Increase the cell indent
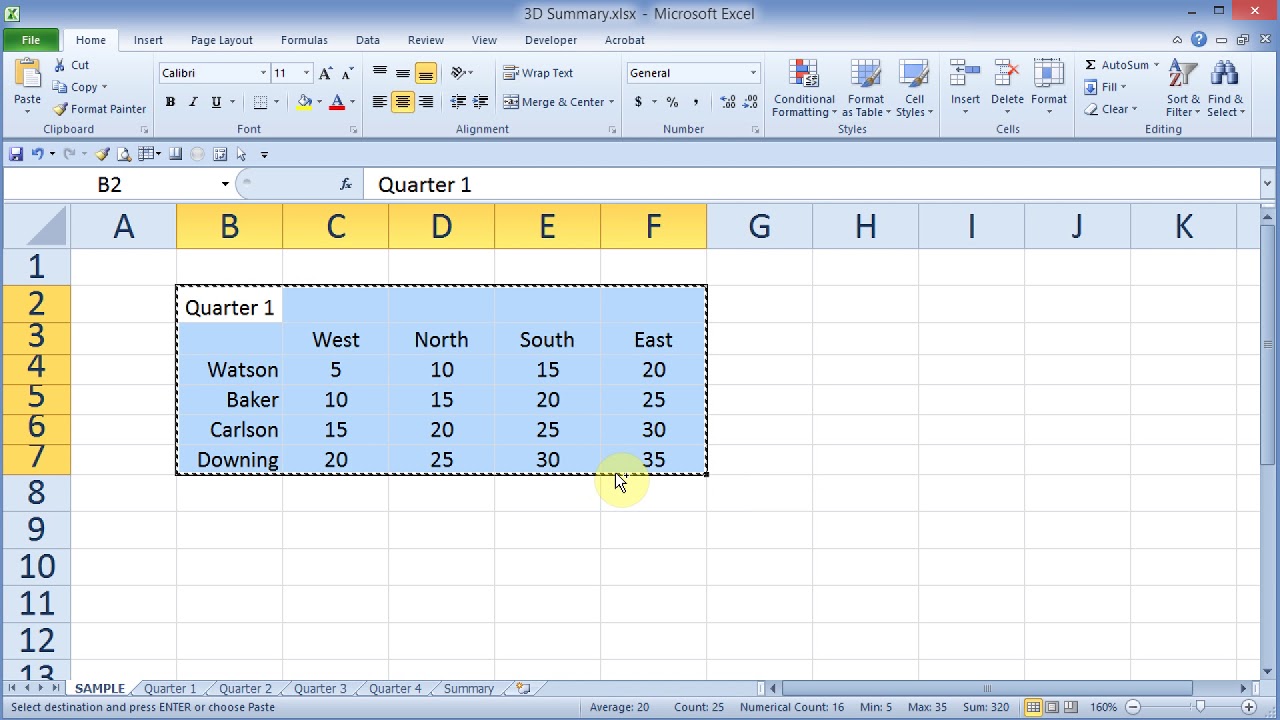The image size is (1280, 720). click(x=481, y=102)
